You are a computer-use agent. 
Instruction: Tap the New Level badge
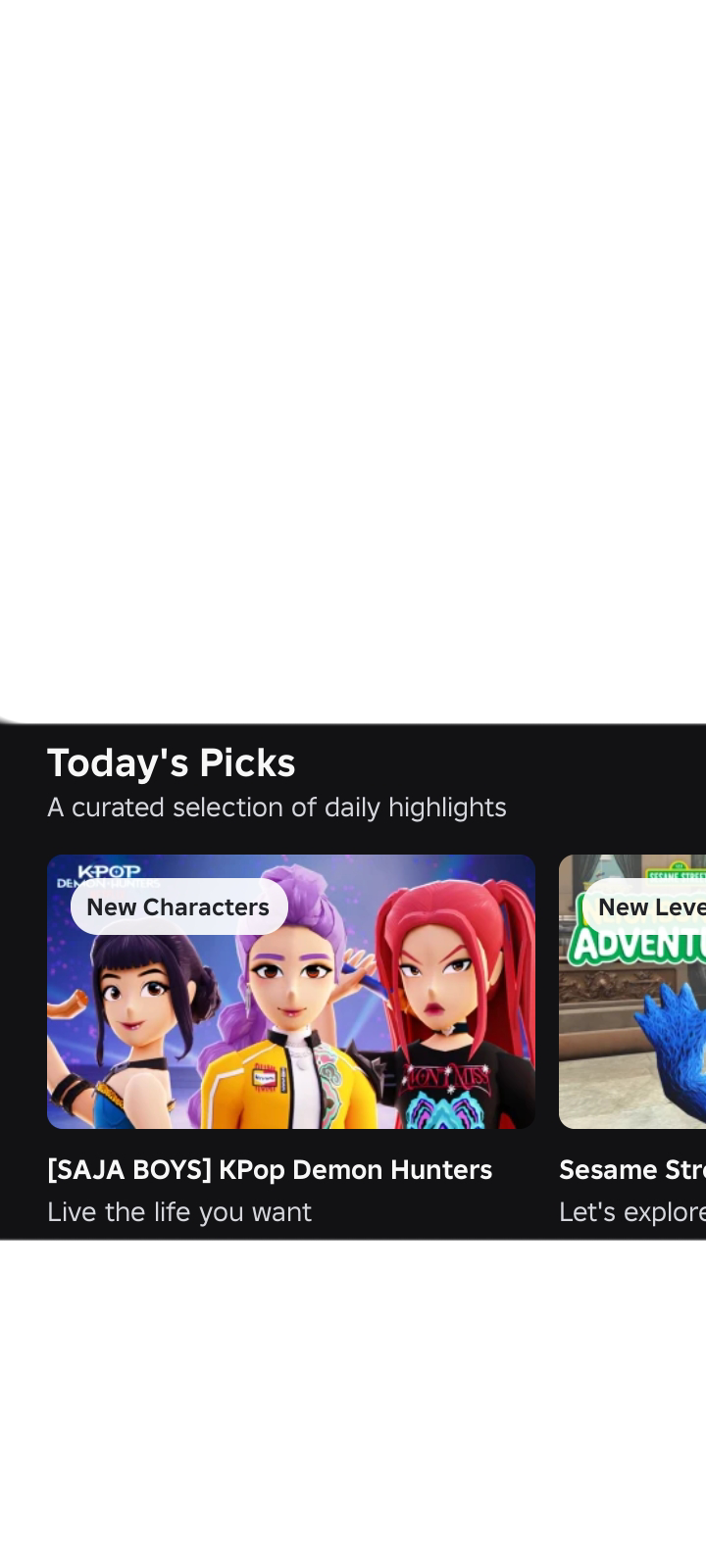point(645,906)
